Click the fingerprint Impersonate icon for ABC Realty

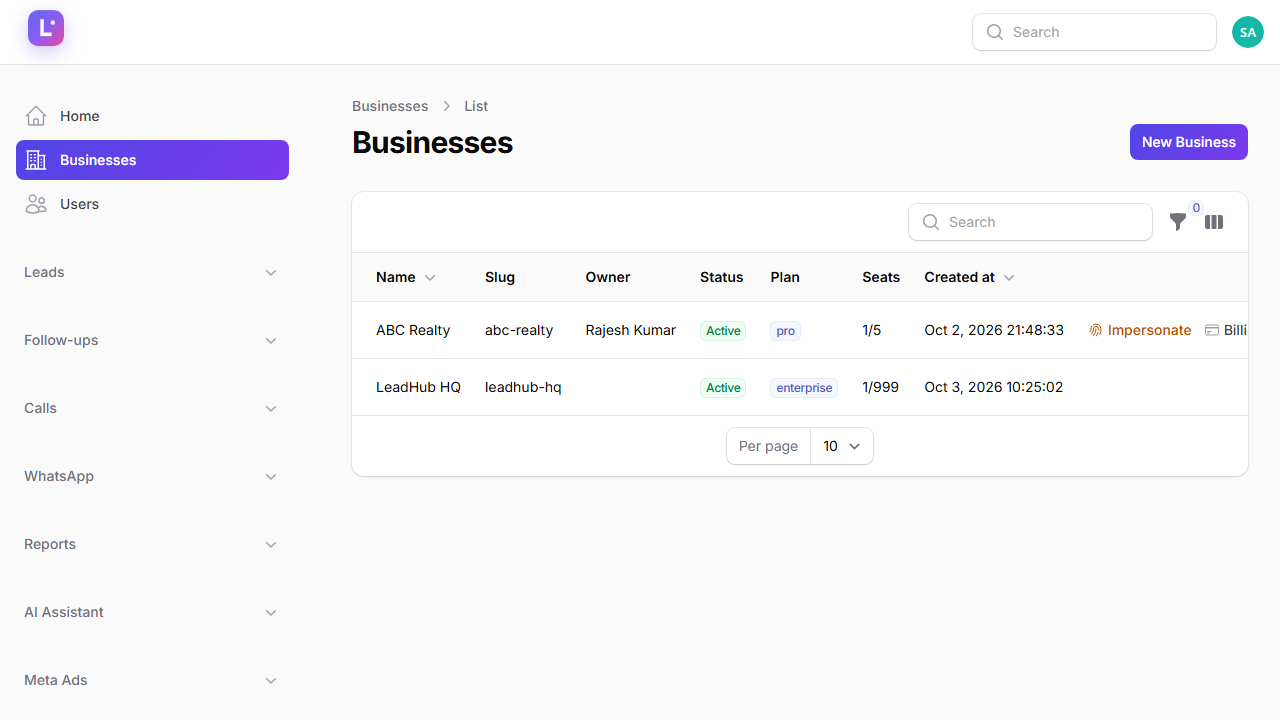coord(1096,330)
